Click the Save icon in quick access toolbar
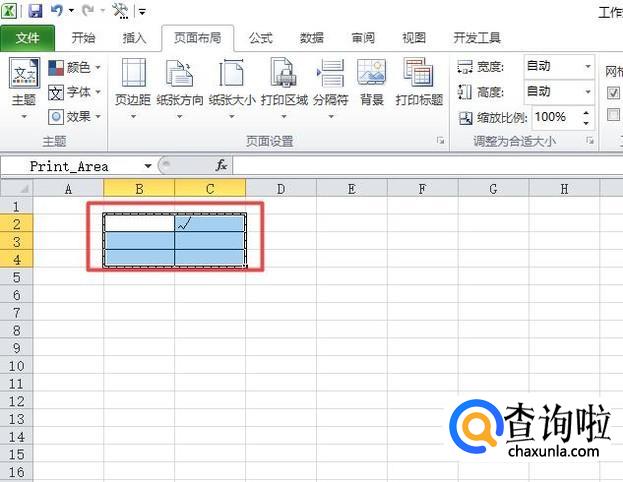Viewport: 623px width, 482px height. 35,11
